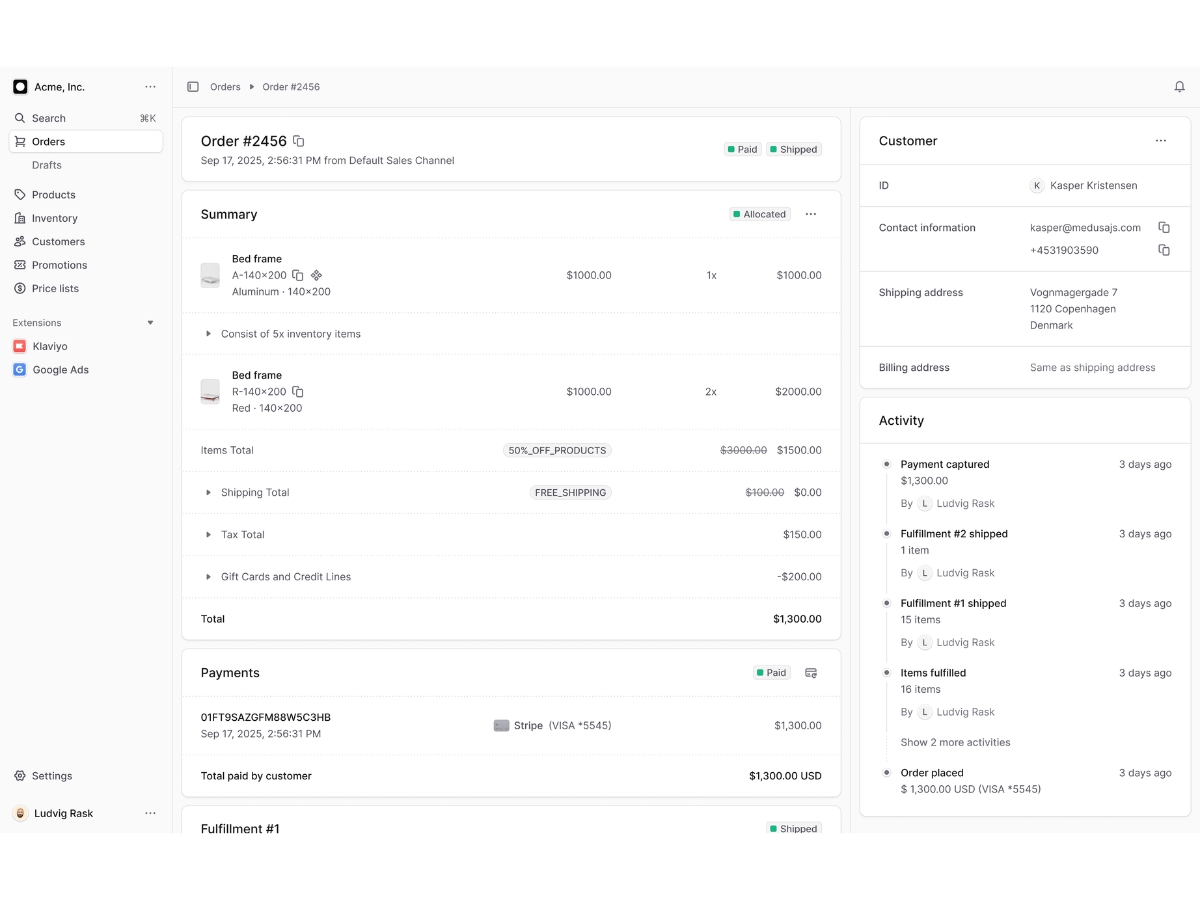Click the Acme, Inc. store logo
This screenshot has height=900, width=1200.
20,87
